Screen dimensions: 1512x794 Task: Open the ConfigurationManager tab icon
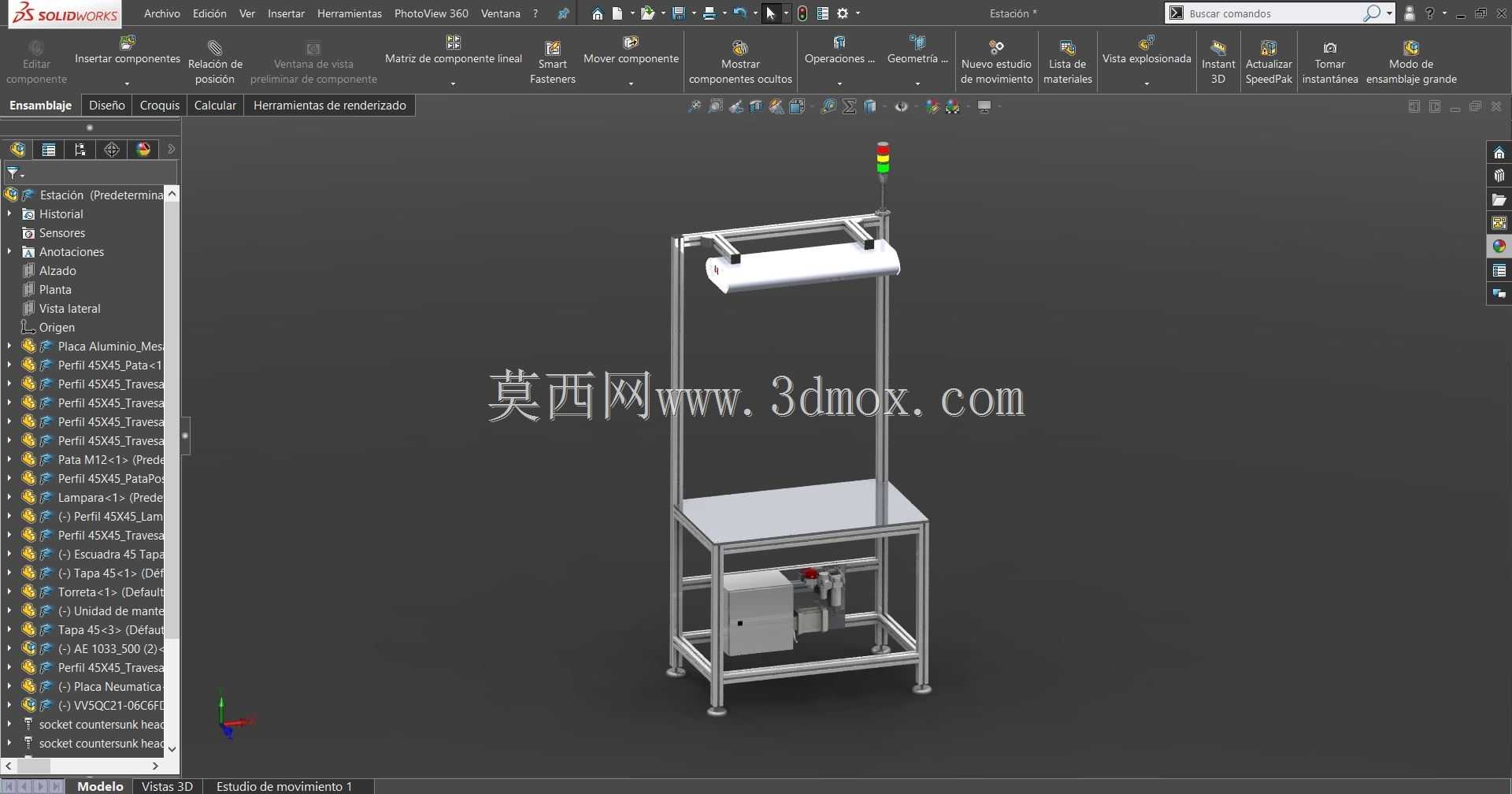tap(80, 149)
